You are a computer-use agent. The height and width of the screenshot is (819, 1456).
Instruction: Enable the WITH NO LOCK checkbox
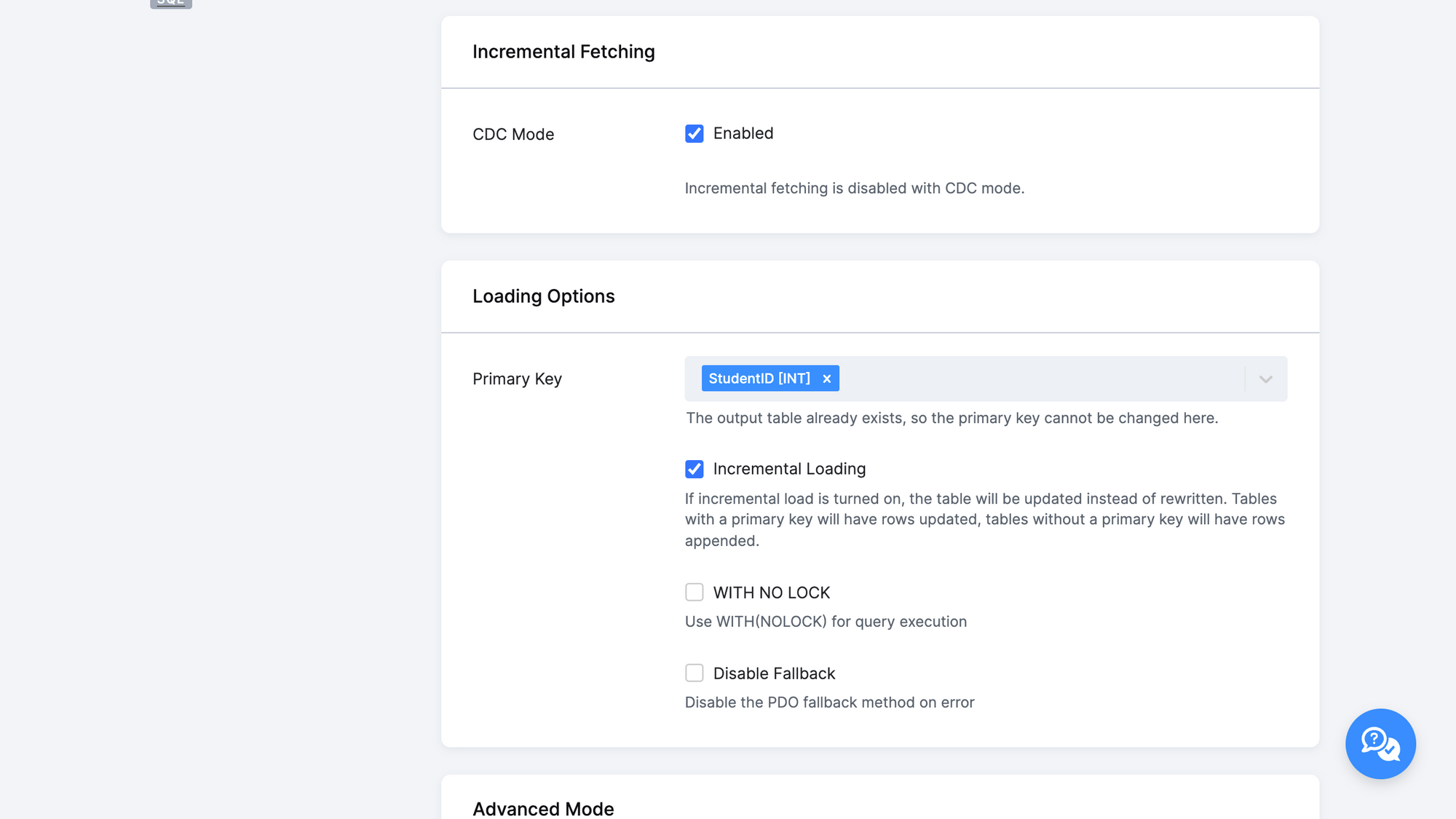click(x=694, y=592)
